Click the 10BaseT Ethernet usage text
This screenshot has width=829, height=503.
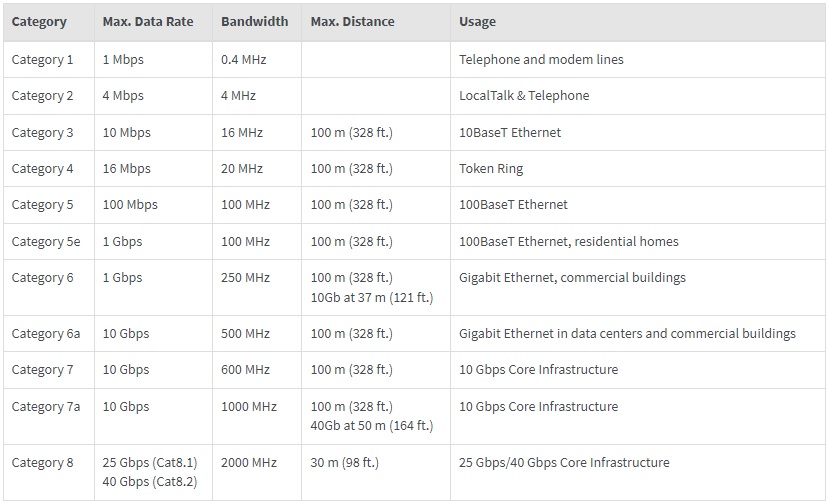(x=510, y=133)
